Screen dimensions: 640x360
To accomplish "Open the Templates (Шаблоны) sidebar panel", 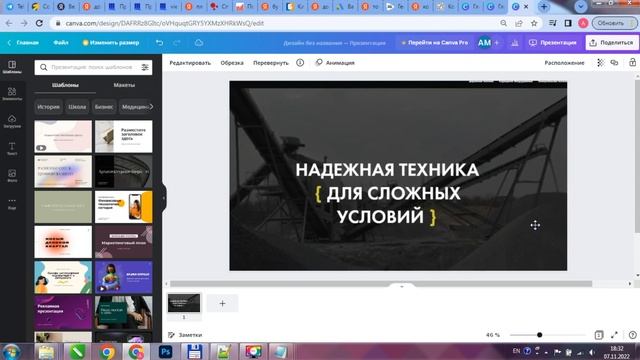I will pos(12,67).
